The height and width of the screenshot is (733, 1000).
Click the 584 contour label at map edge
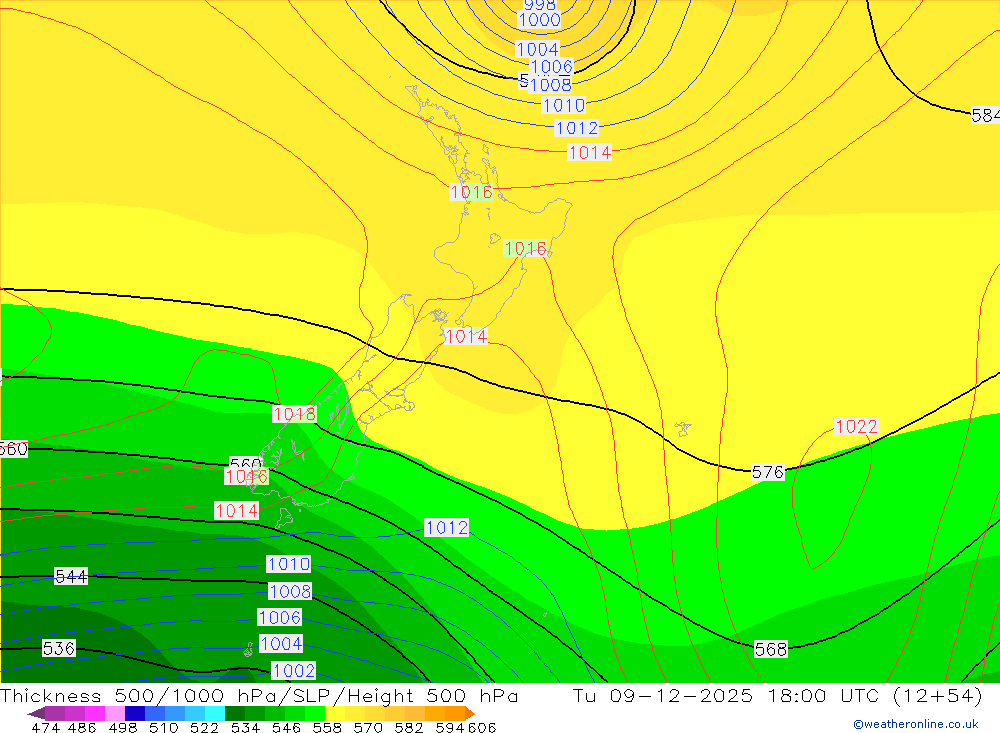(x=985, y=115)
